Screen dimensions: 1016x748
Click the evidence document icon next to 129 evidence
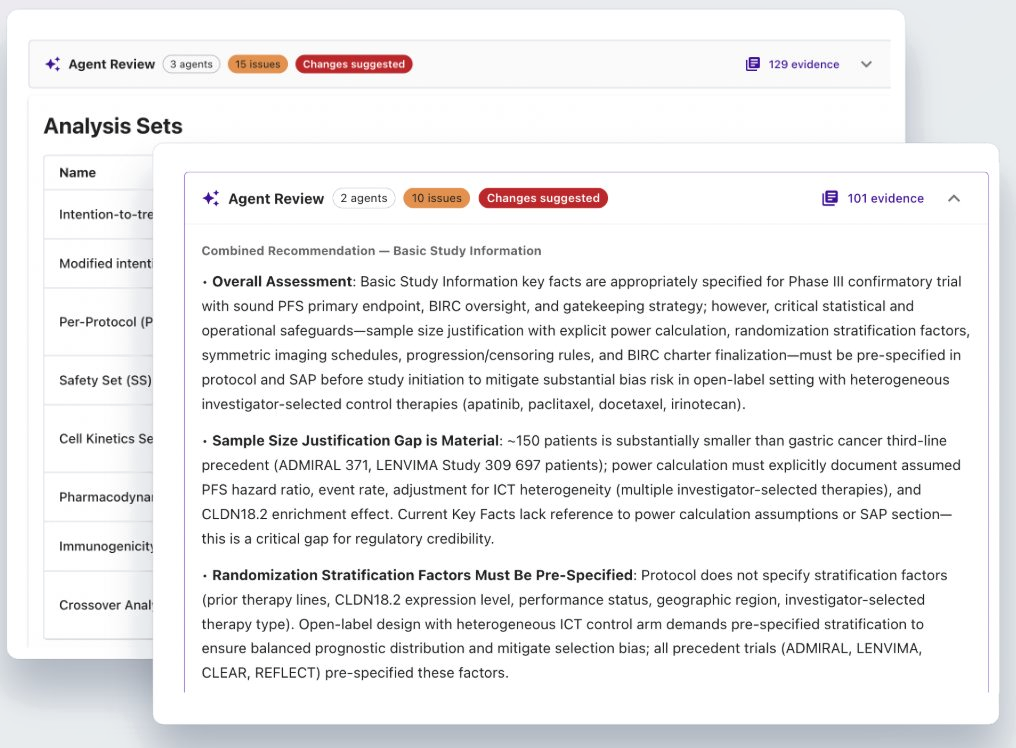point(752,64)
